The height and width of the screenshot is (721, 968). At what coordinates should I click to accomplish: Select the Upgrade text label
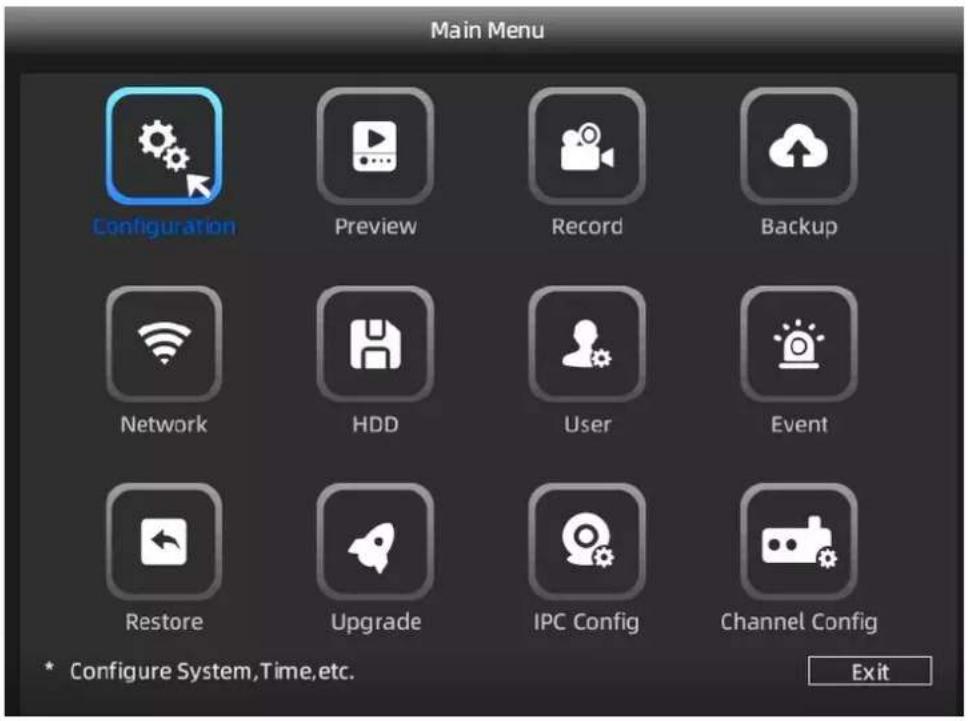click(376, 622)
